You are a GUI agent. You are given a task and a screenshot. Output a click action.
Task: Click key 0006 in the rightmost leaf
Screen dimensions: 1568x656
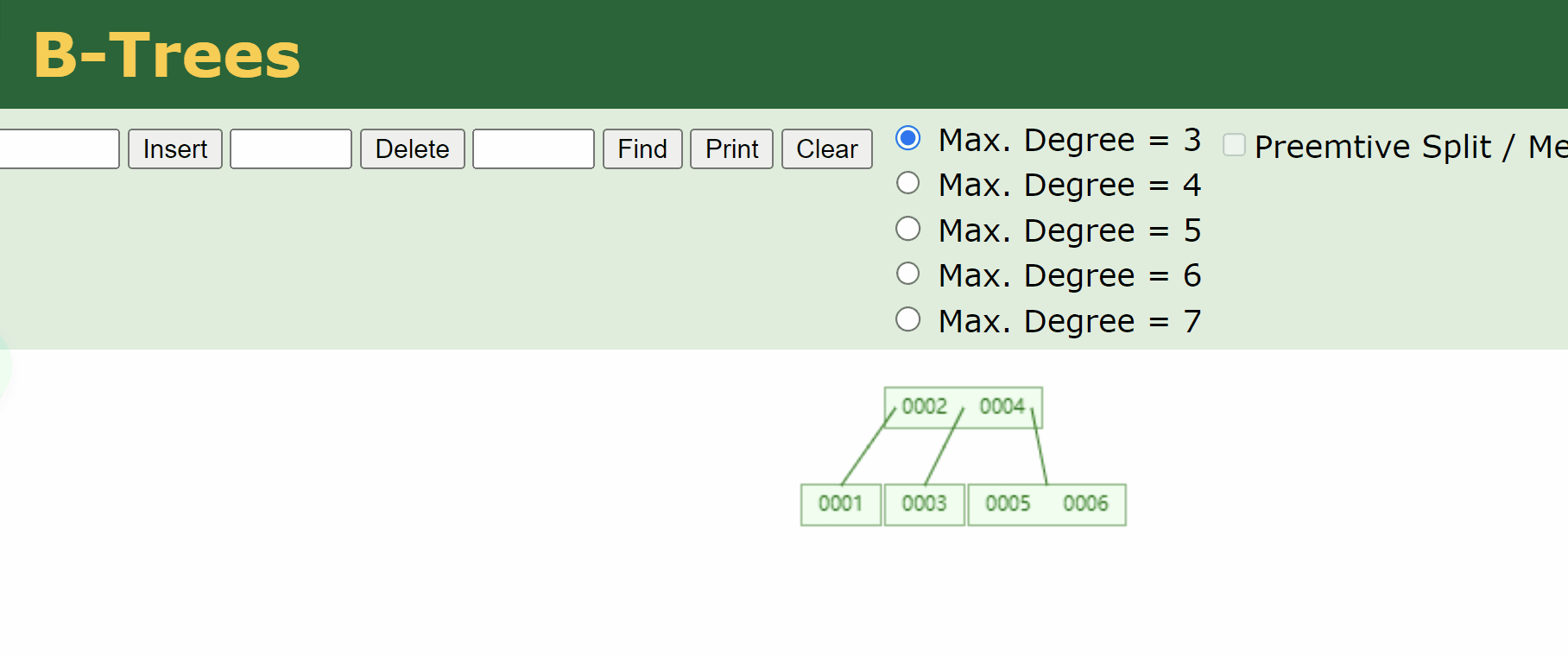coord(1085,504)
